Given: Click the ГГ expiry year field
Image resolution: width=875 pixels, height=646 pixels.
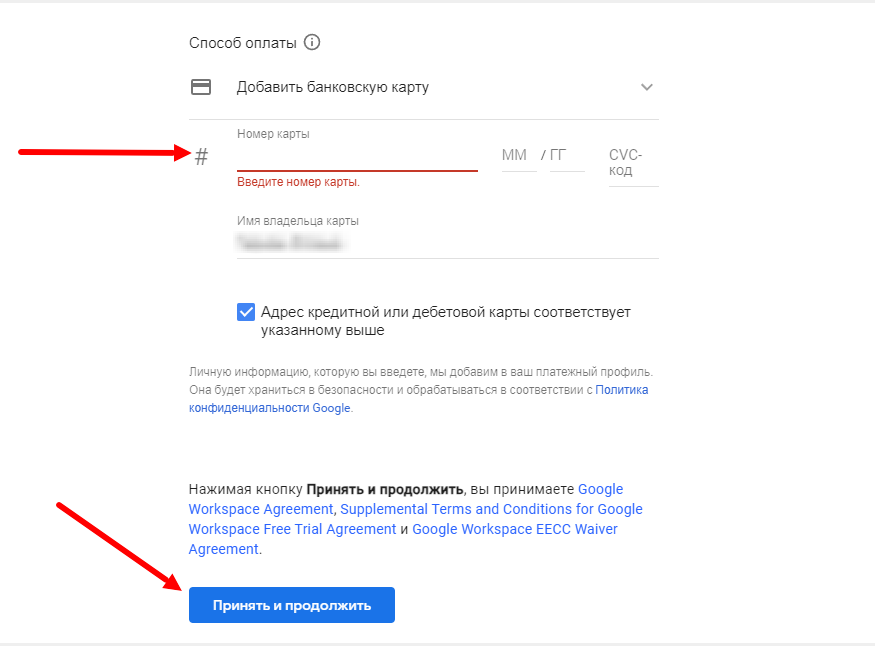Looking at the screenshot, I should pos(566,156).
